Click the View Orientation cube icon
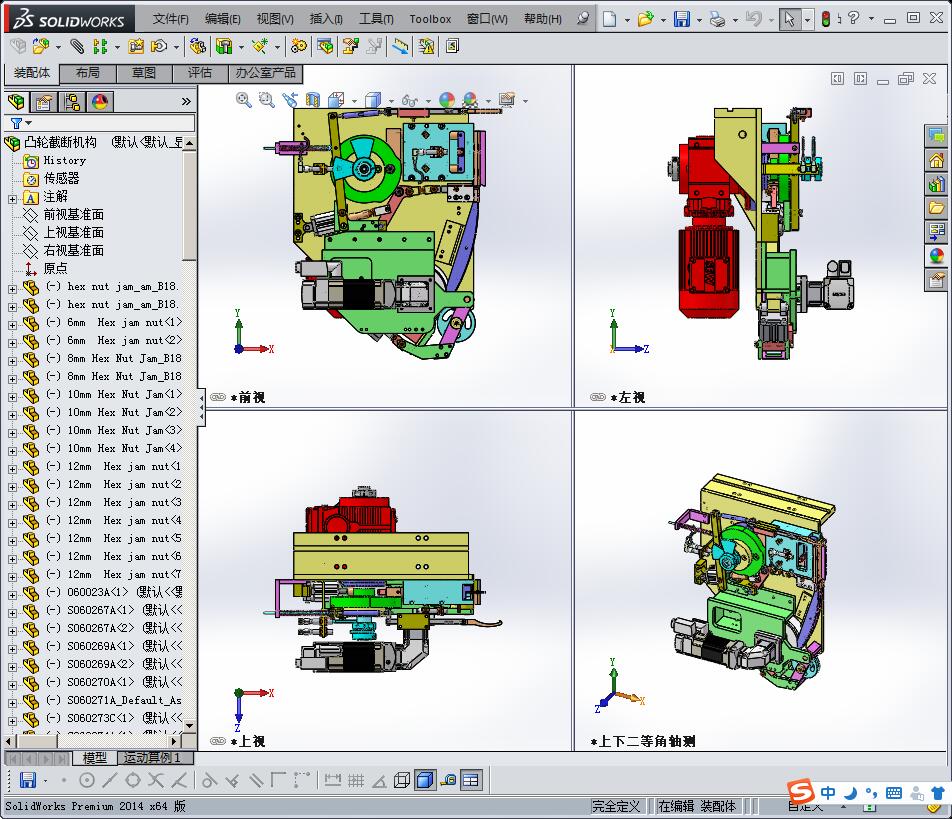Viewport: 952px width, 819px height. pos(335,100)
